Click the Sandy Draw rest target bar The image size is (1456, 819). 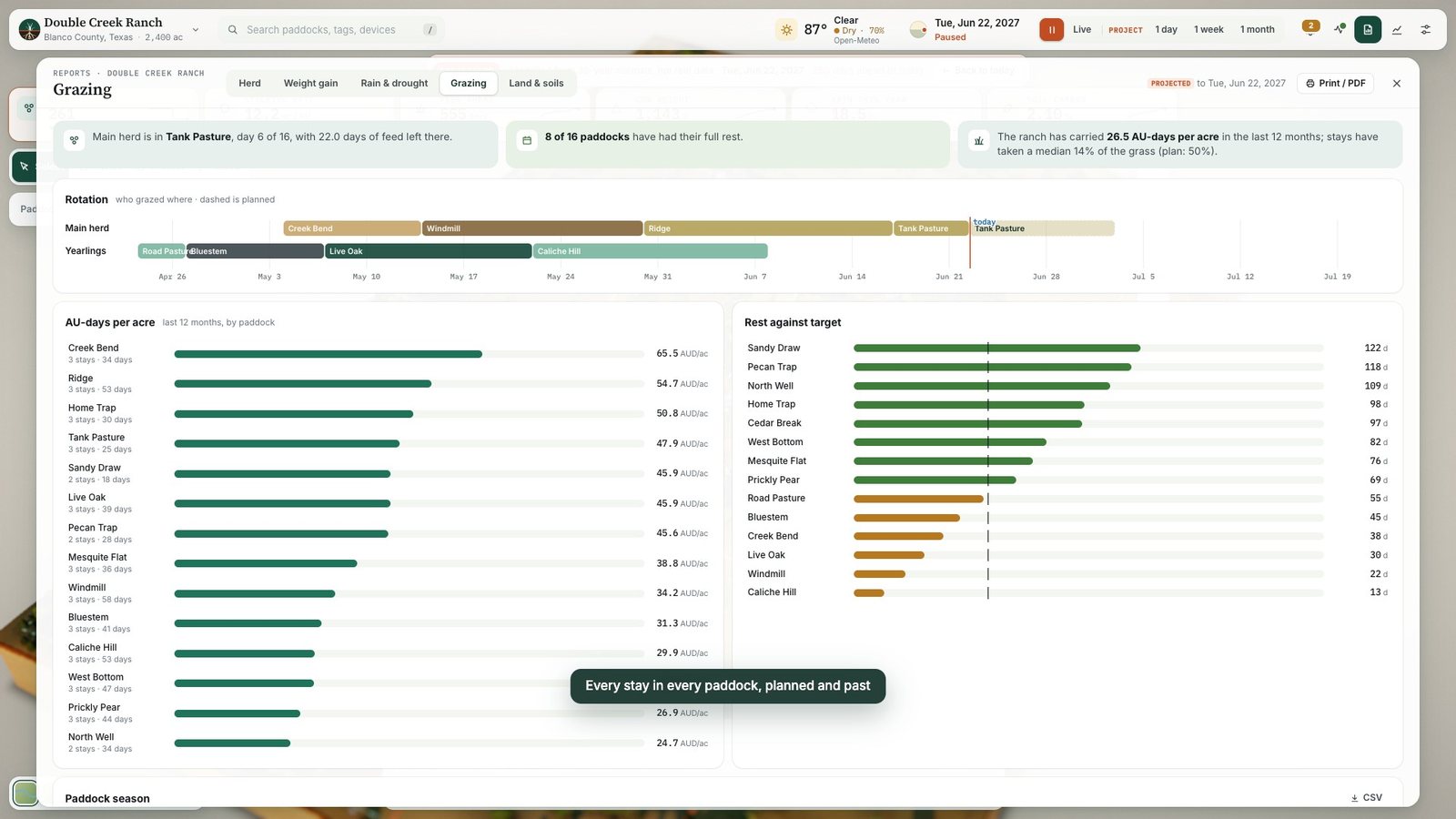pyautogui.click(x=996, y=348)
